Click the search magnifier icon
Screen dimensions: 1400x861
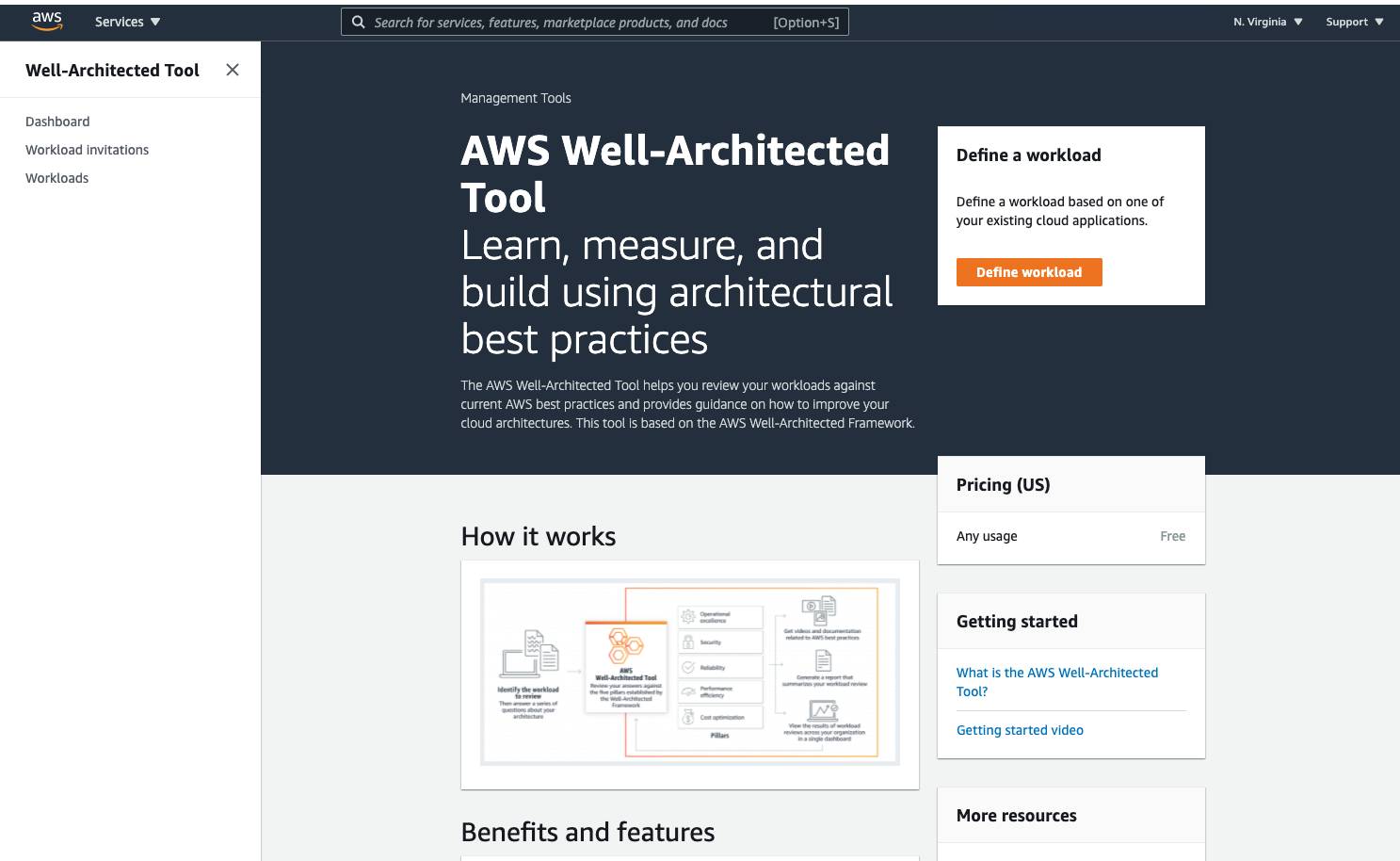(359, 22)
